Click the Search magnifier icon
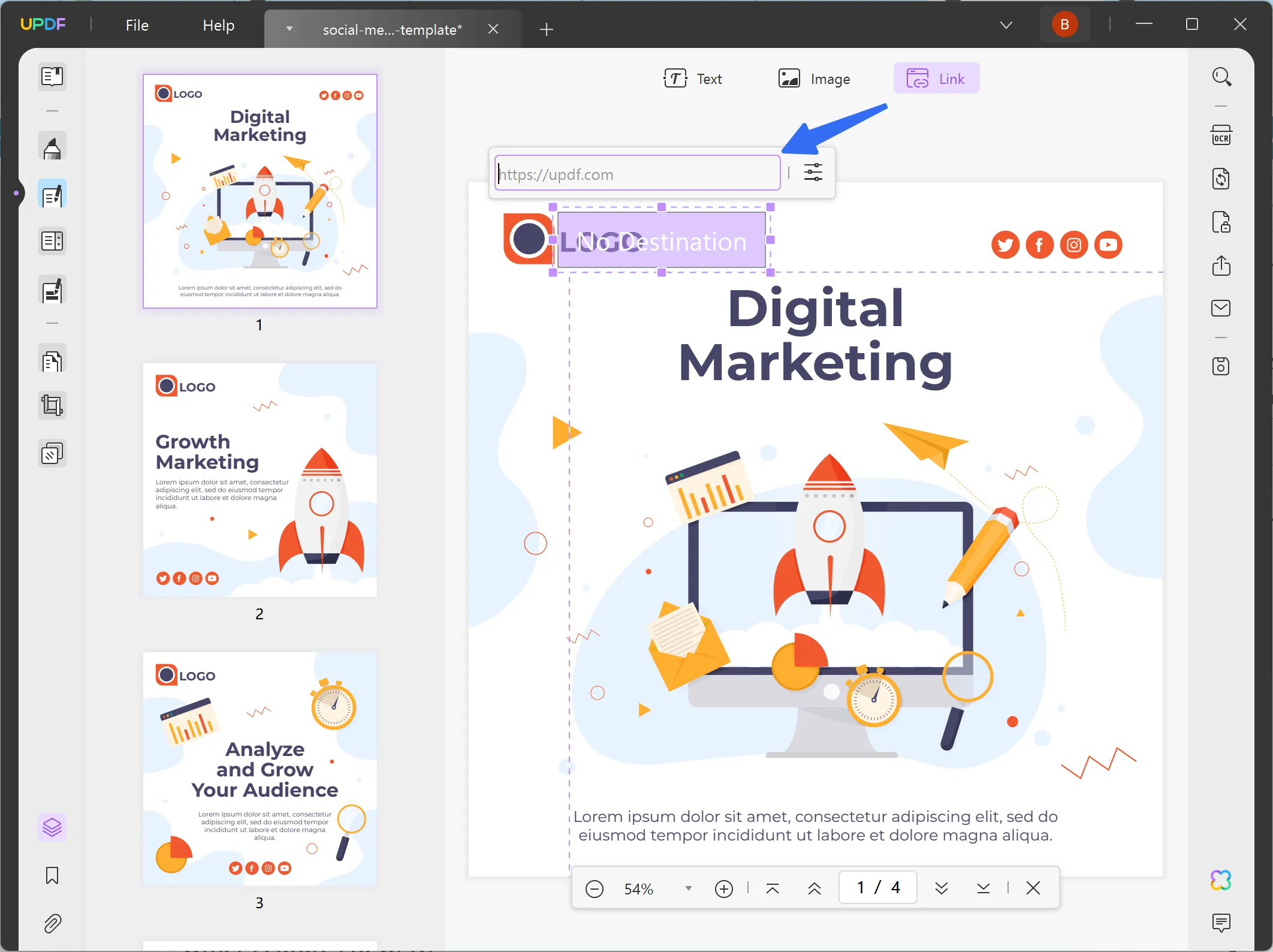The image size is (1273, 952). point(1221,77)
